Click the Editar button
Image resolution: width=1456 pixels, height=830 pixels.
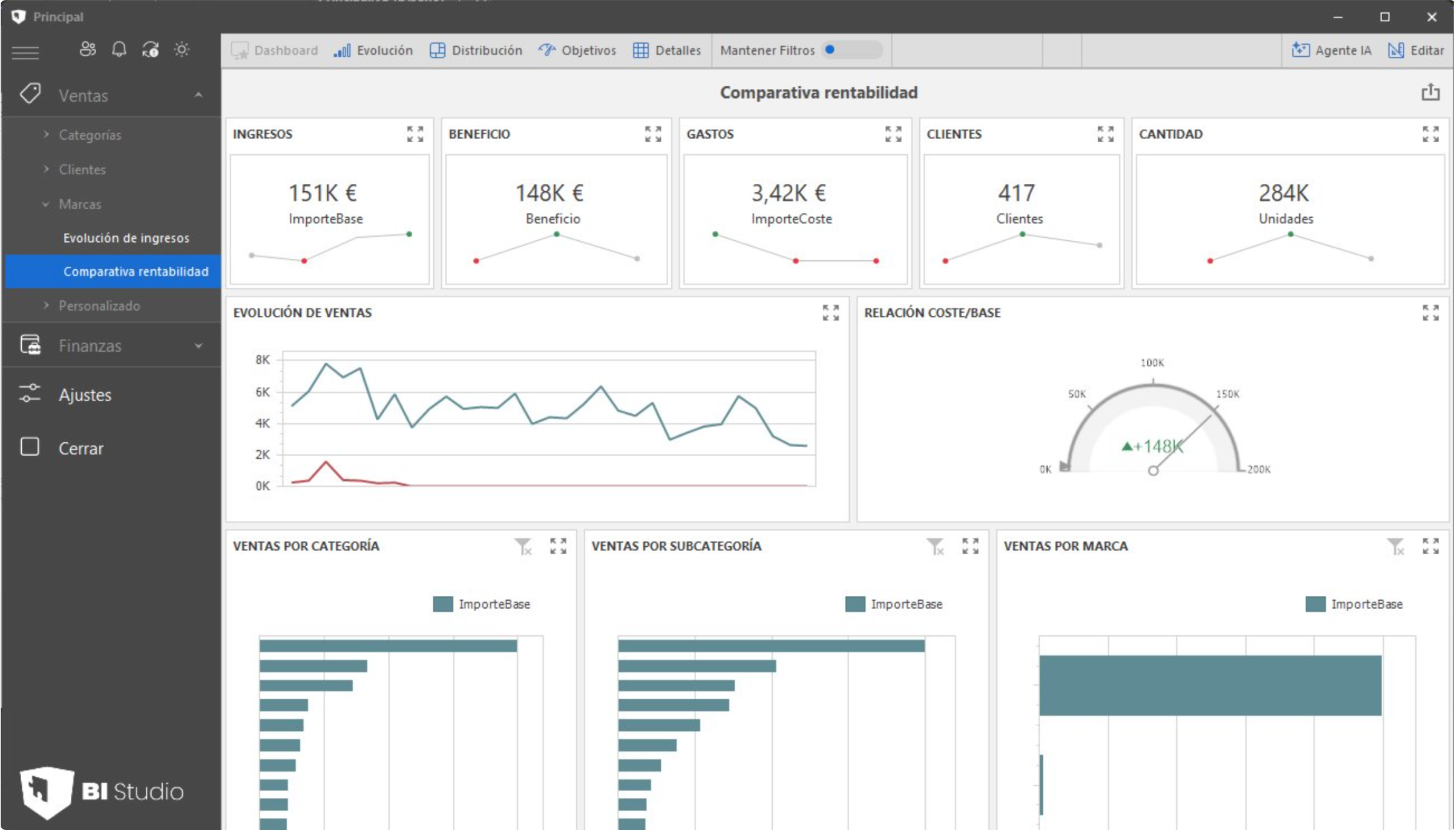[1416, 51]
